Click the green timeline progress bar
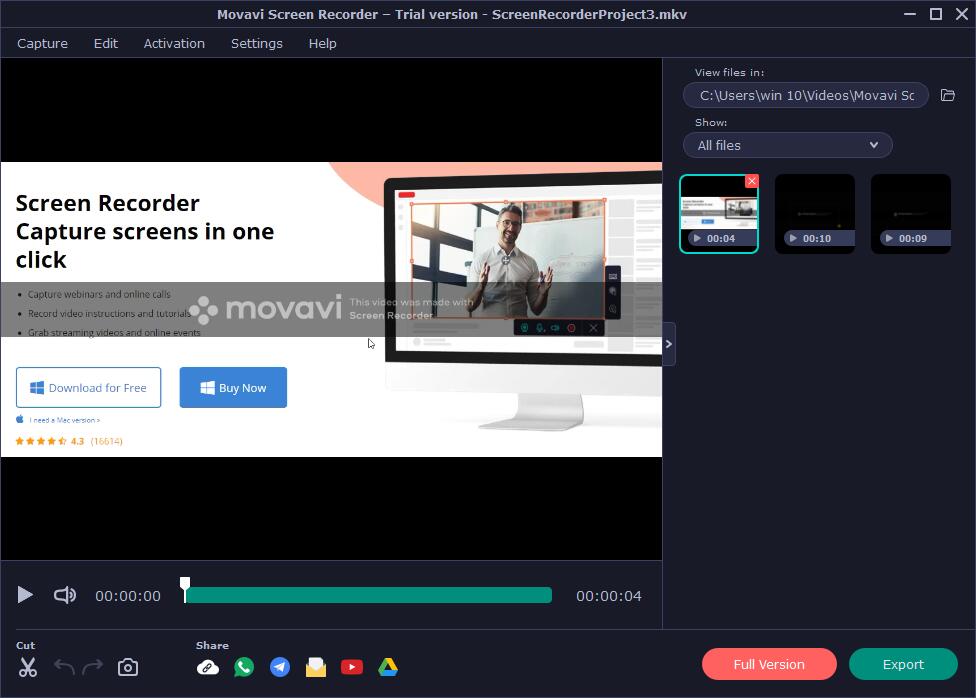The height and width of the screenshot is (698, 976). pyautogui.click(x=368, y=595)
